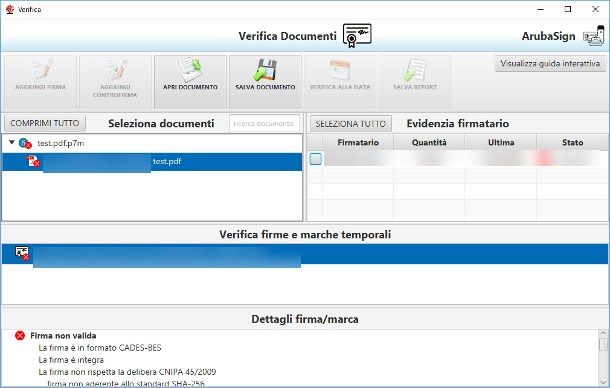
Task: Select the 'Firma non valida' detail line
Action: coord(63,335)
